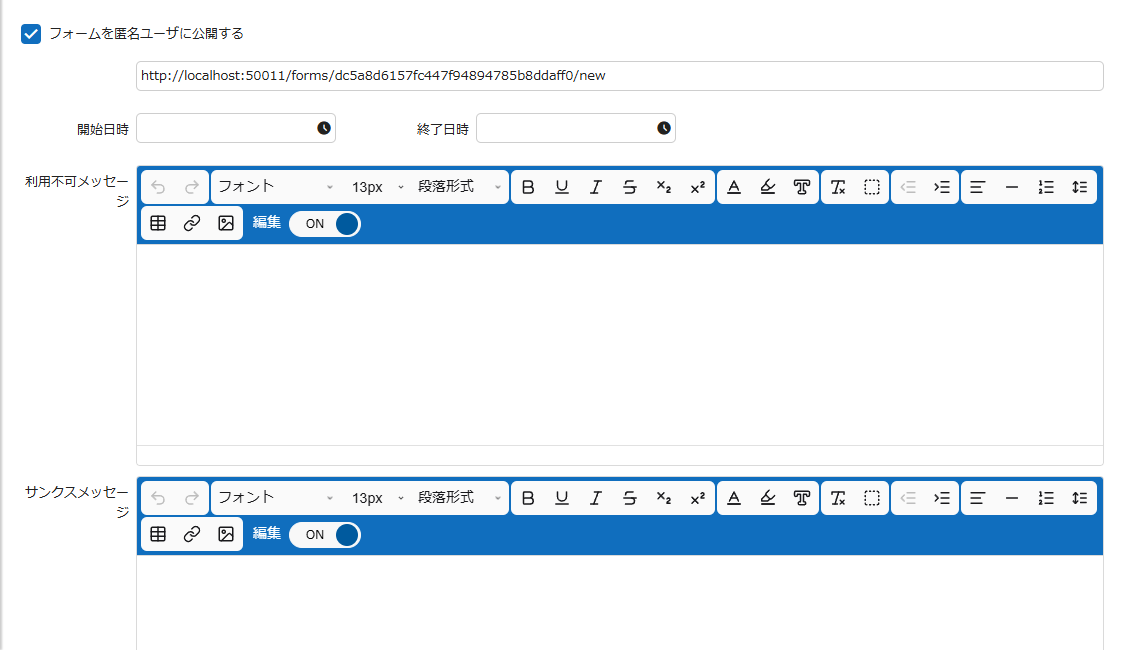Apply superscript in 利用不可メッセージ editor
The image size is (1130, 650).
[697, 187]
